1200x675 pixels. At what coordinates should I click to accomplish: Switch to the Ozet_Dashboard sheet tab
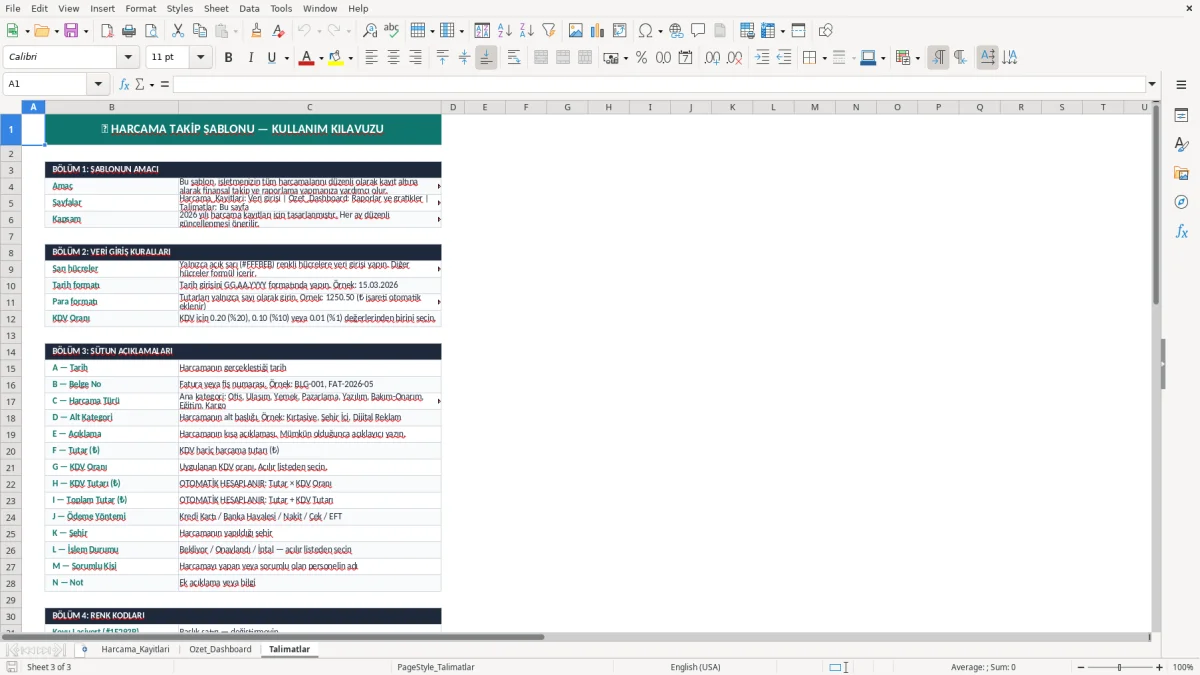coord(220,649)
